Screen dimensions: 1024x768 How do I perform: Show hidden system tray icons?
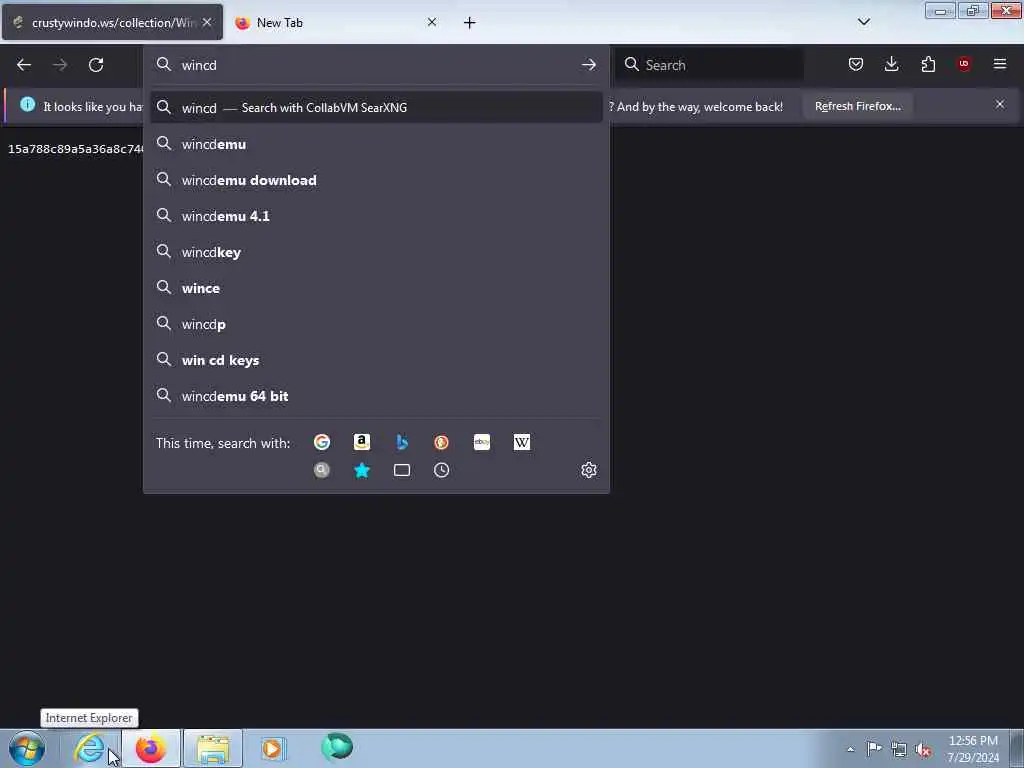(x=850, y=749)
